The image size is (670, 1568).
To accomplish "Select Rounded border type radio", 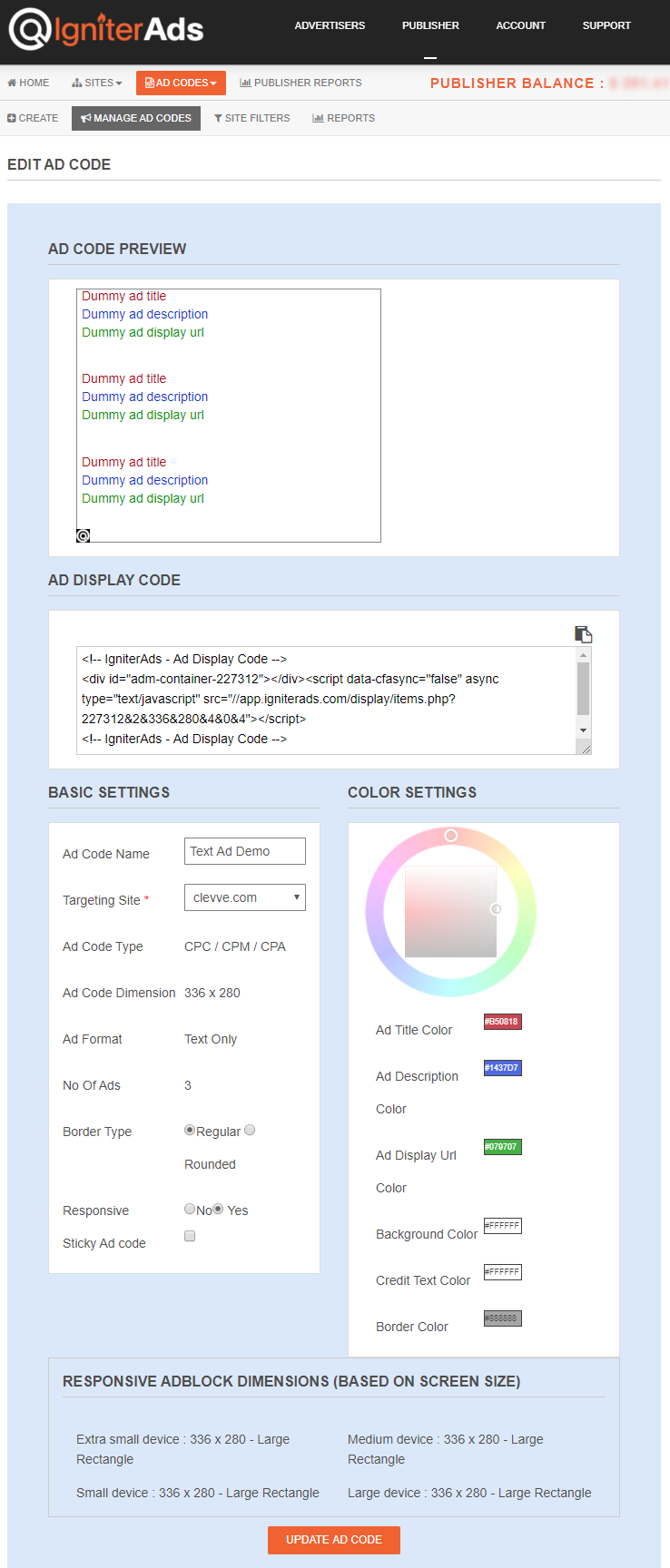I will click(x=250, y=1131).
